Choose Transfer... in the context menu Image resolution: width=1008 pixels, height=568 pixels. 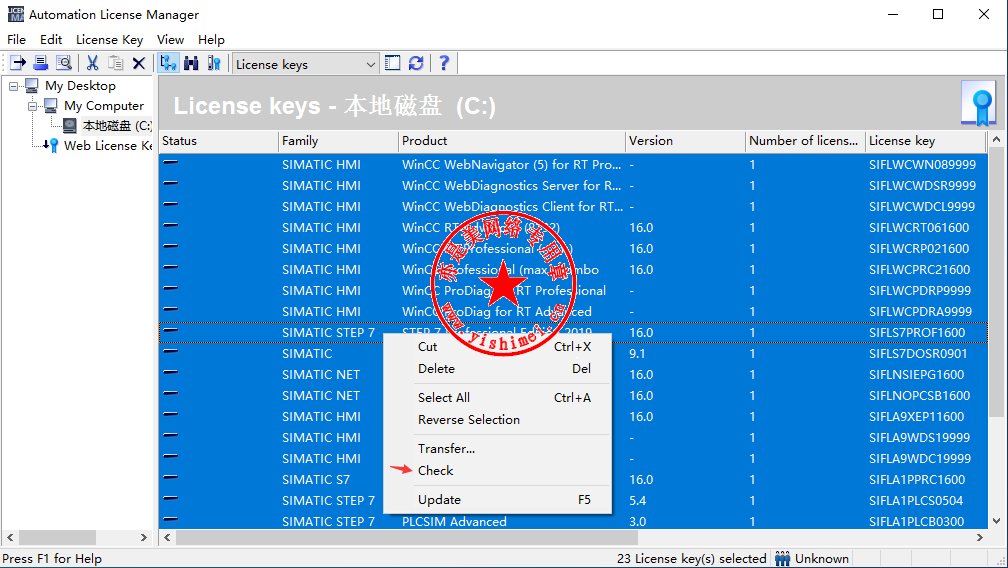[497, 448]
